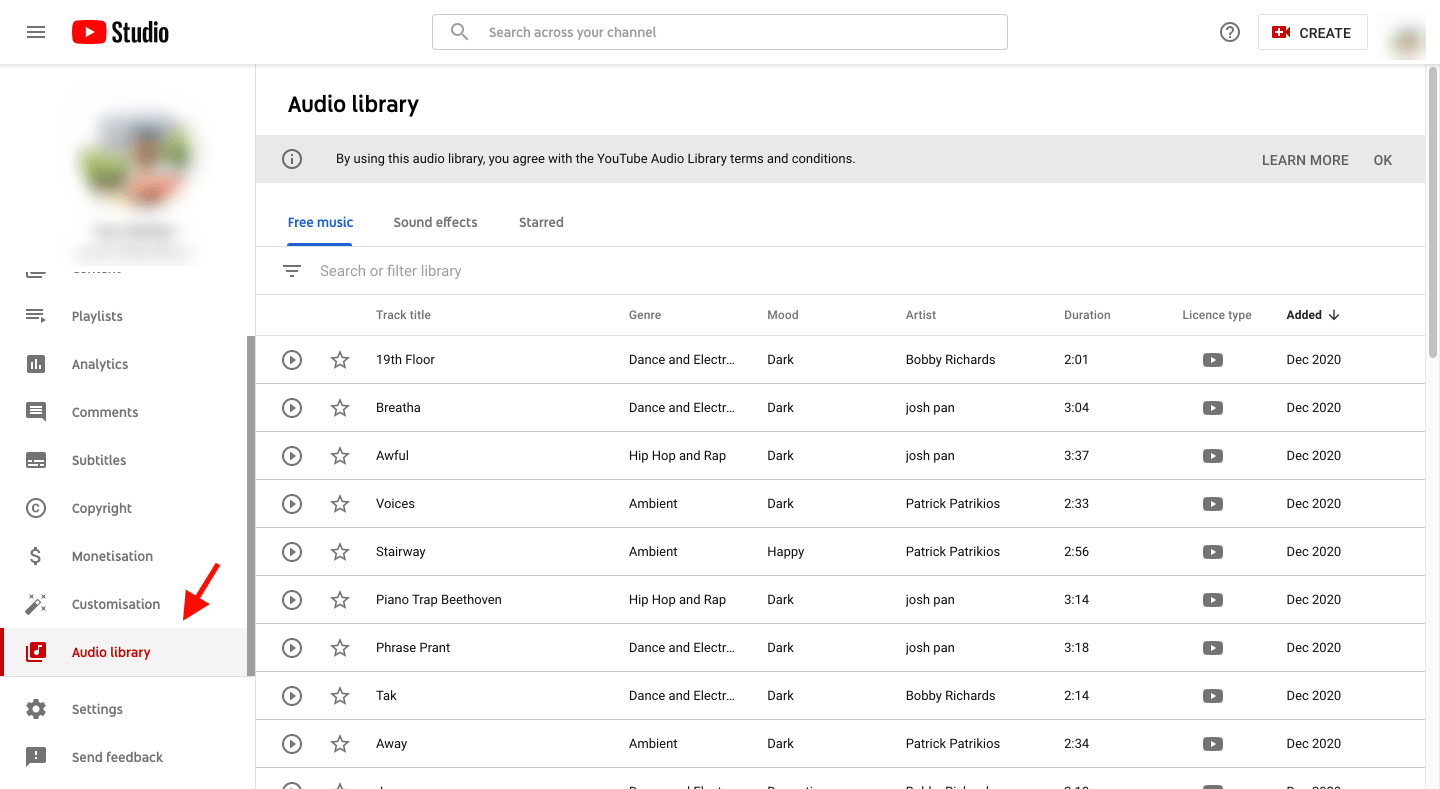Star the track Awful

tap(340, 456)
